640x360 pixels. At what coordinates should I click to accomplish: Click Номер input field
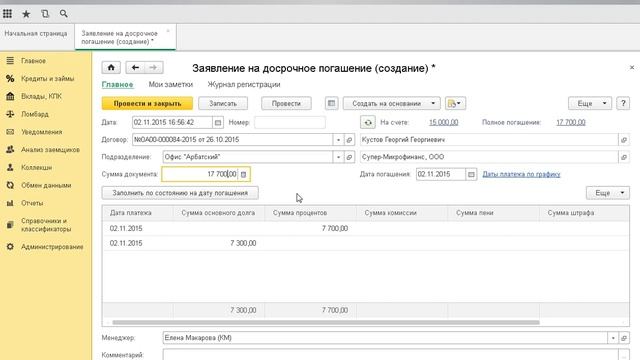click(x=289, y=122)
